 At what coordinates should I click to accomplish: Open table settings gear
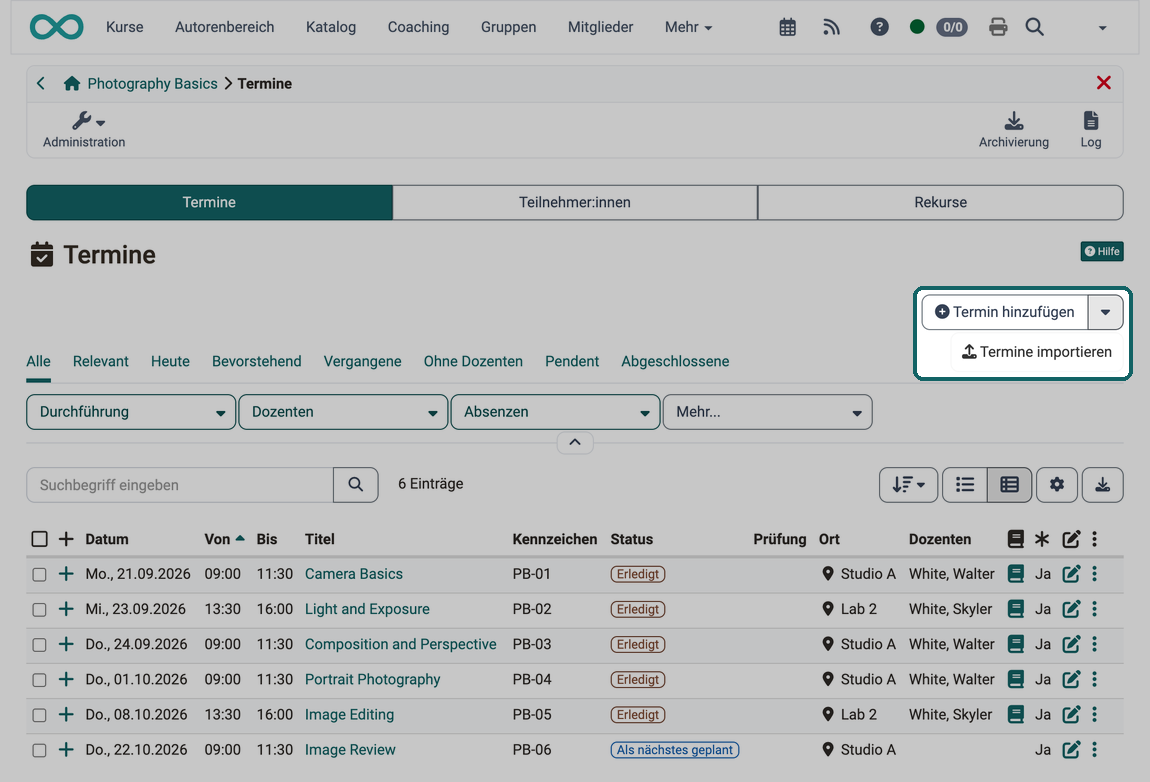1056,485
